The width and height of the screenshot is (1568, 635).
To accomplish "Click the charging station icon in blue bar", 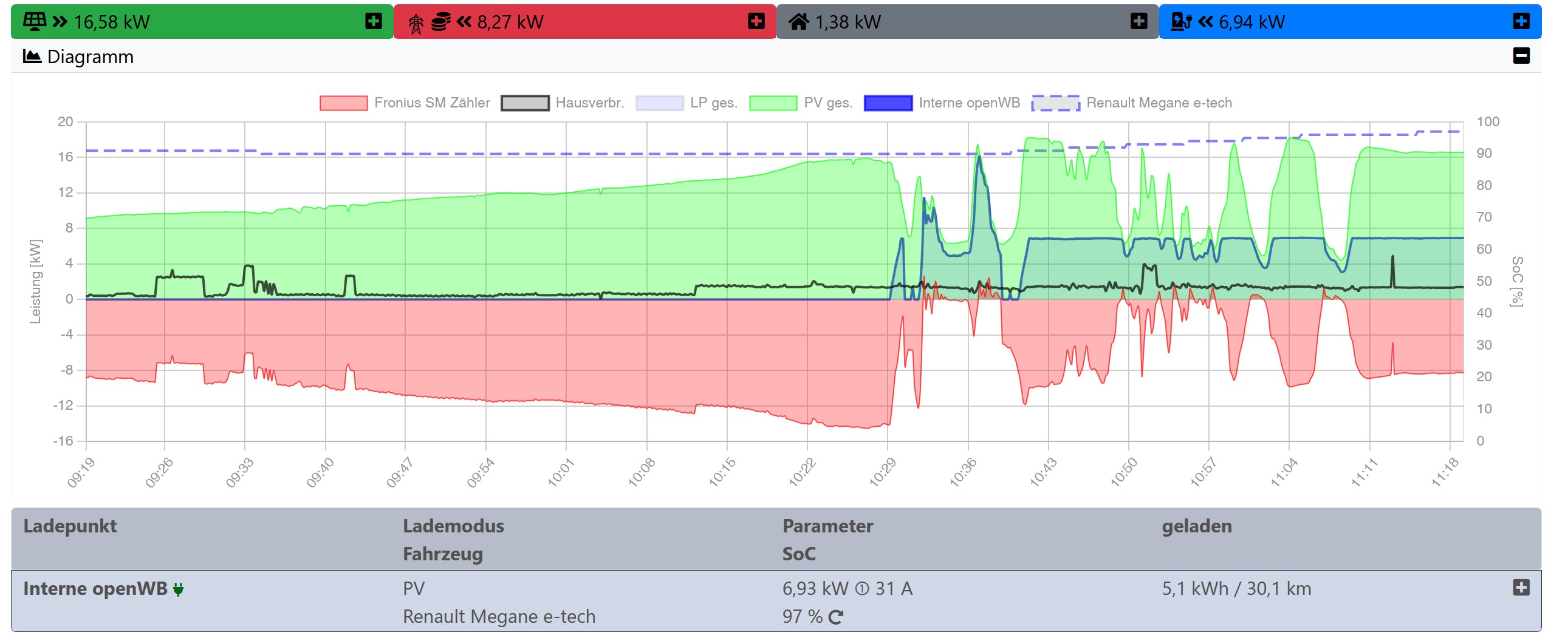I will coord(1180,22).
